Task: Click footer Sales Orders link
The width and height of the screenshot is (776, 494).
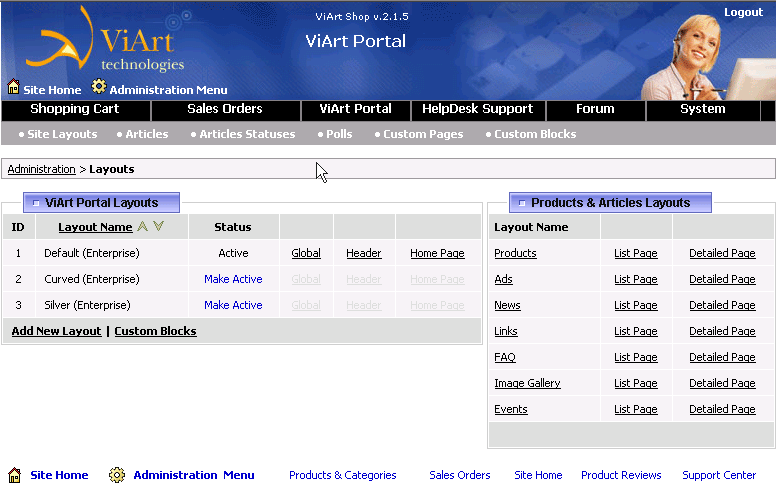Action: (460, 475)
